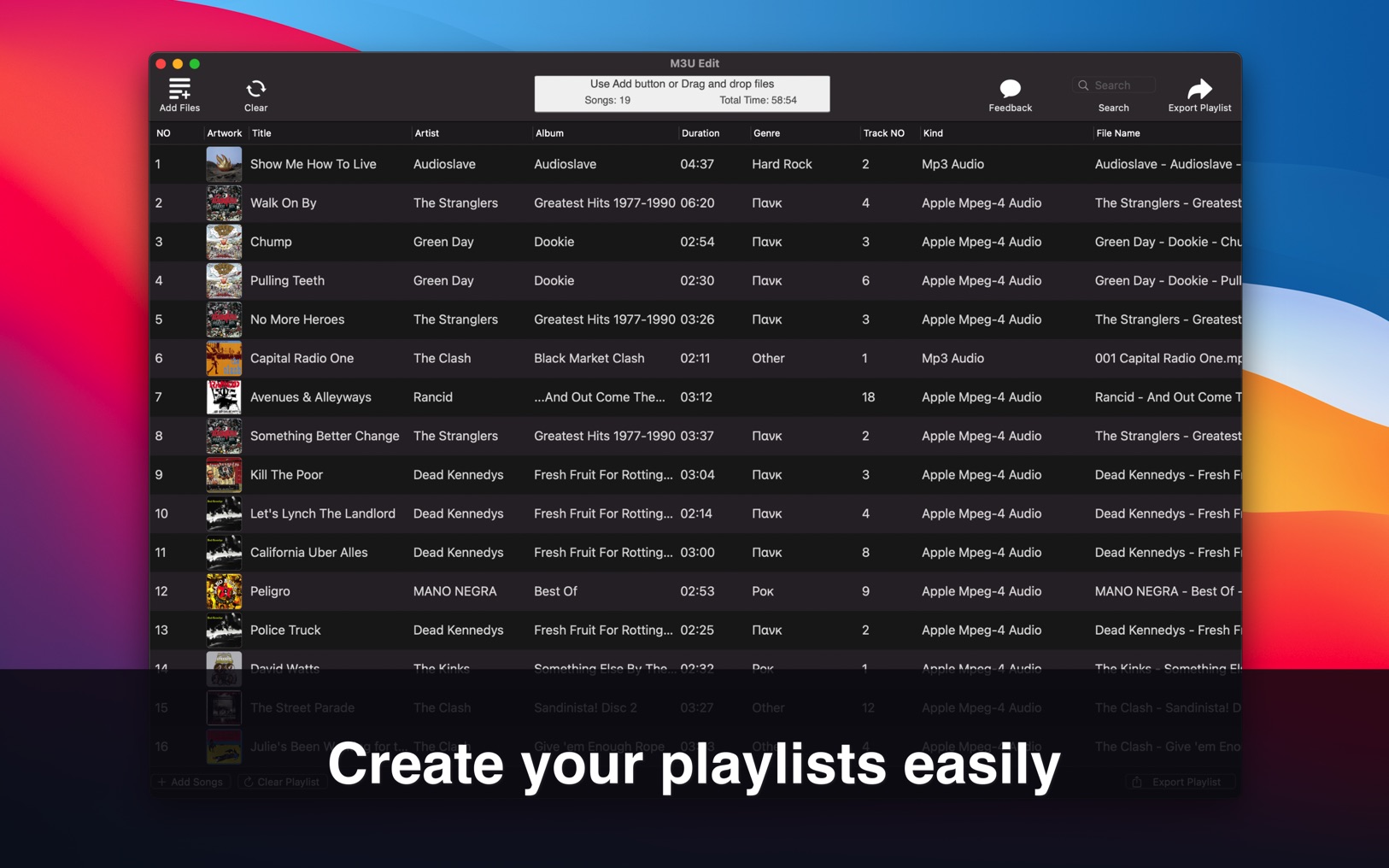
Task: Select the song title "Pulling Teeth"
Action: 287,281
